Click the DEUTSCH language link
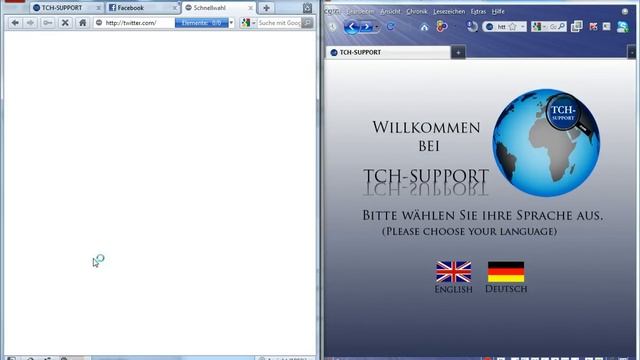 click(506, 289)
